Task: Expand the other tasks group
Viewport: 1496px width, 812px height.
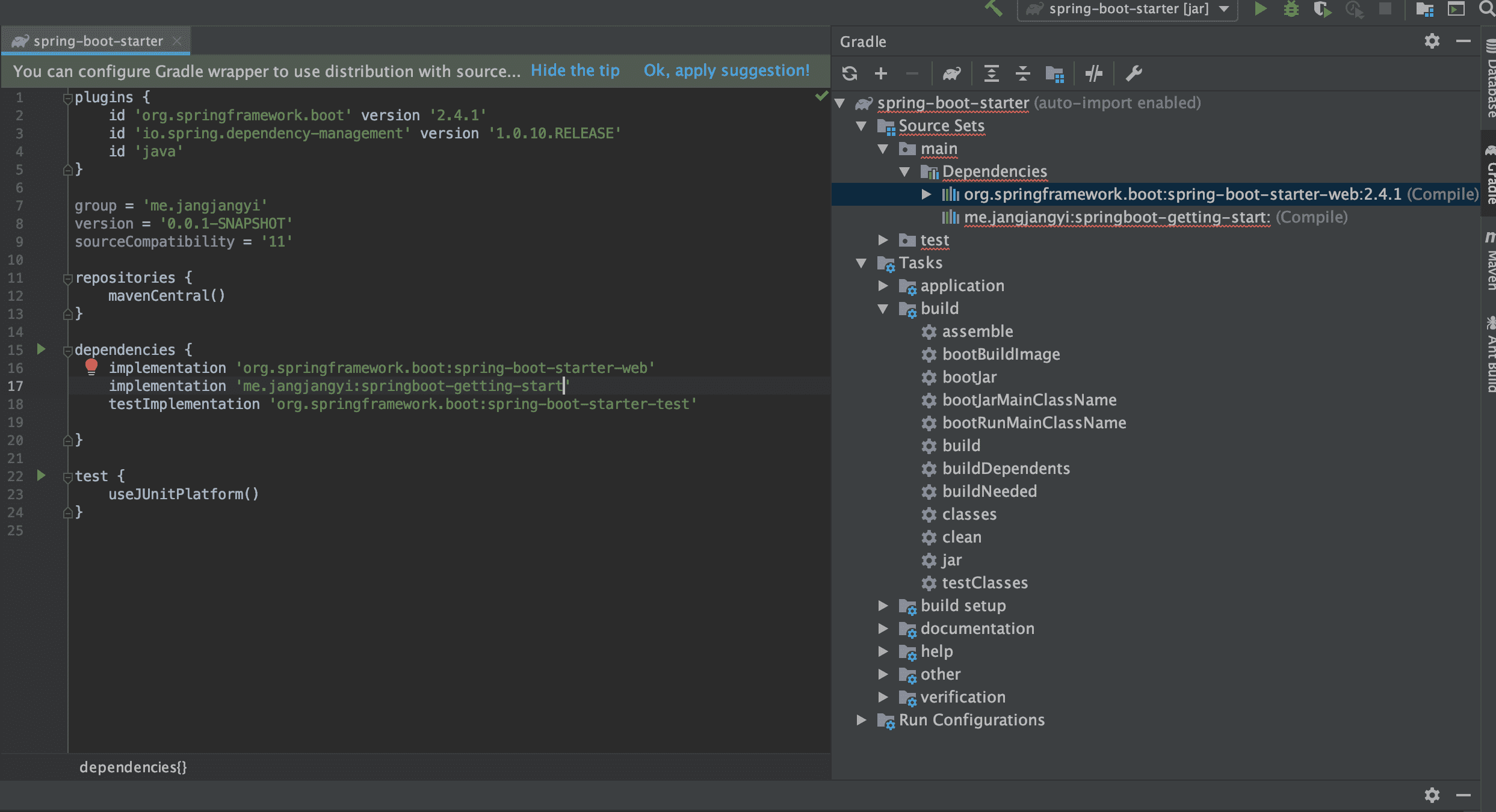Action: coord(883,674)
